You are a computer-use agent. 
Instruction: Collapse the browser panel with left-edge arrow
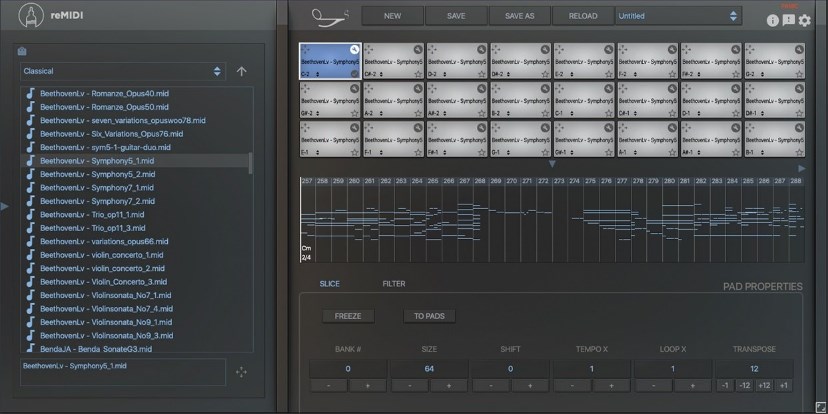pos(4,206)
